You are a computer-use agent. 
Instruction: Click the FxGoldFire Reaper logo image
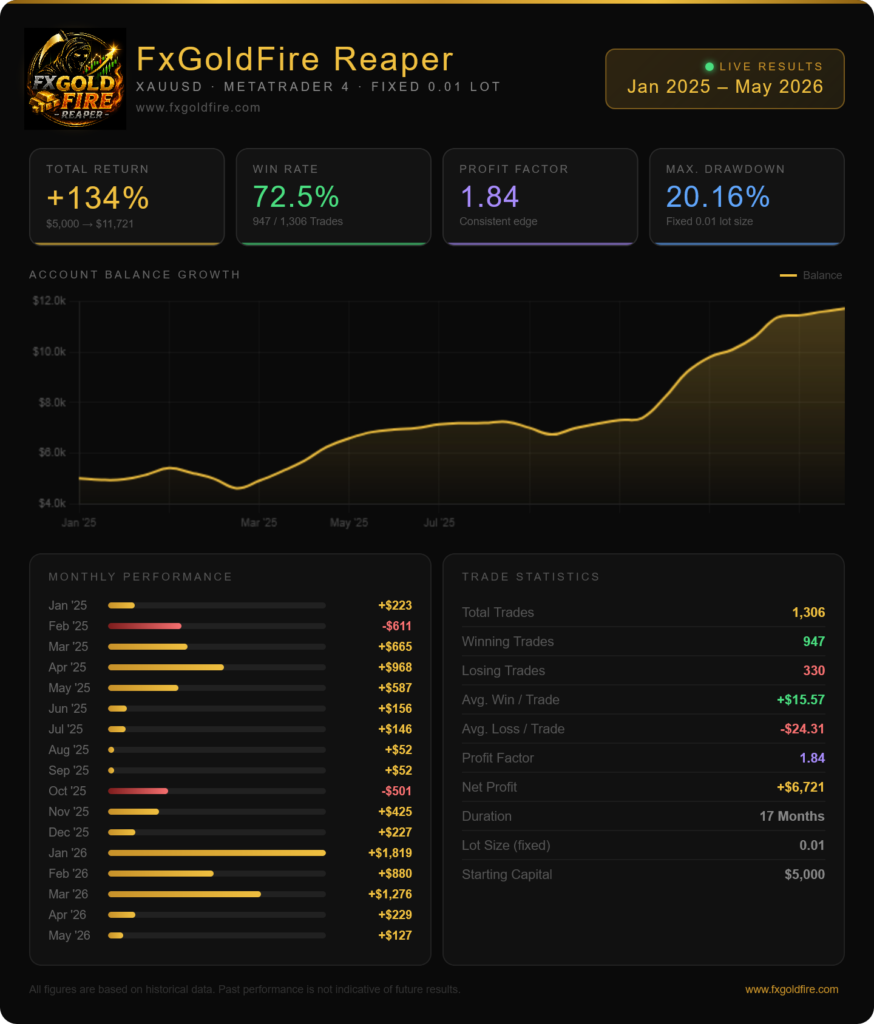pos(75,78)
